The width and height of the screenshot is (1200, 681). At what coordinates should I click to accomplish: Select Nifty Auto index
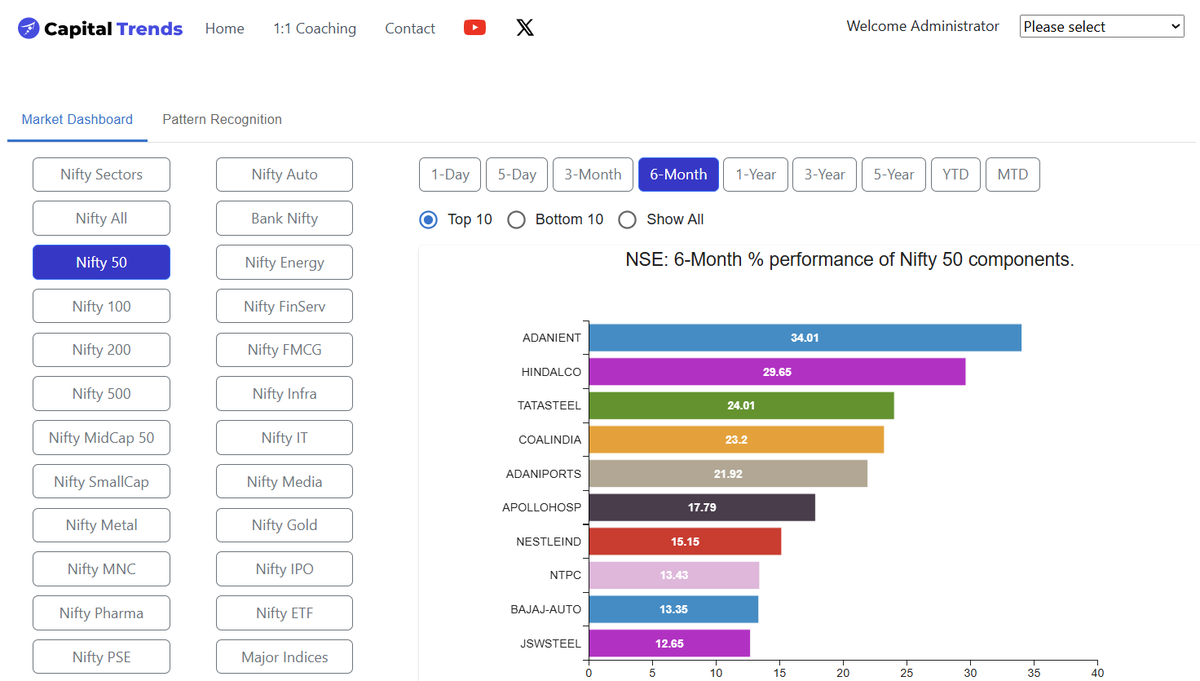click(x=284, y=174)
